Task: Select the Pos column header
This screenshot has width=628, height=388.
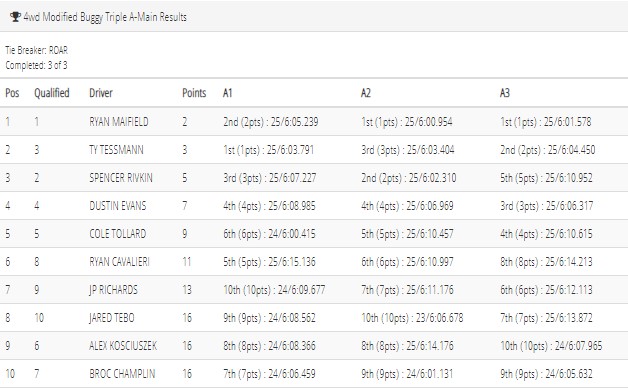Action: tap(12, 93)
